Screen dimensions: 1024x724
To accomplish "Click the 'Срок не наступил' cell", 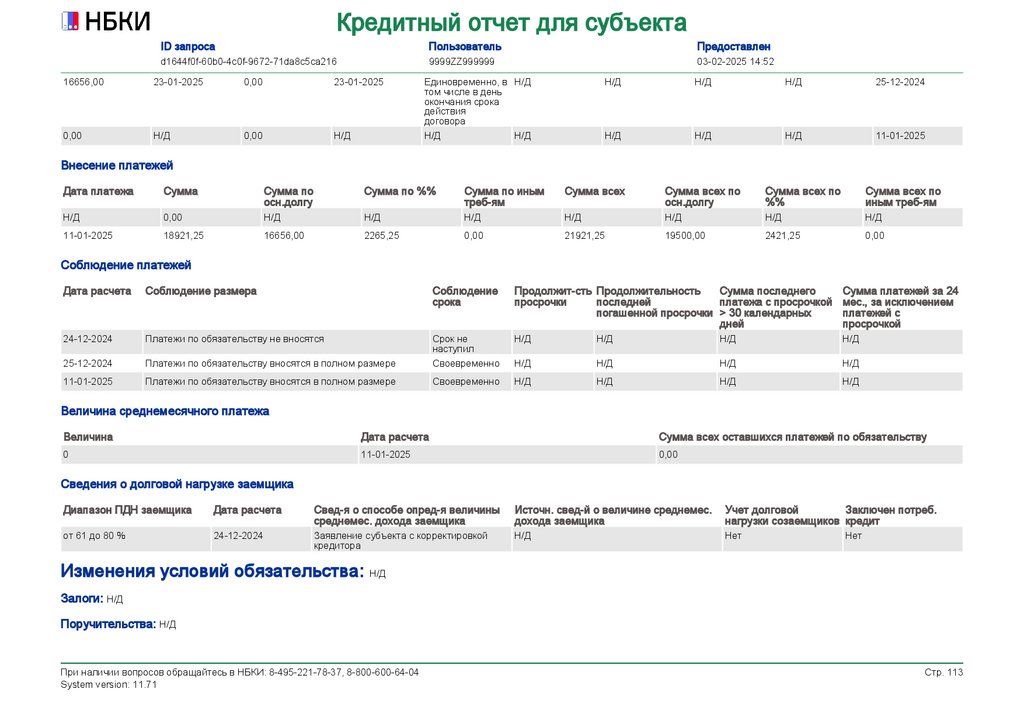I will click(x=450, y=343).
